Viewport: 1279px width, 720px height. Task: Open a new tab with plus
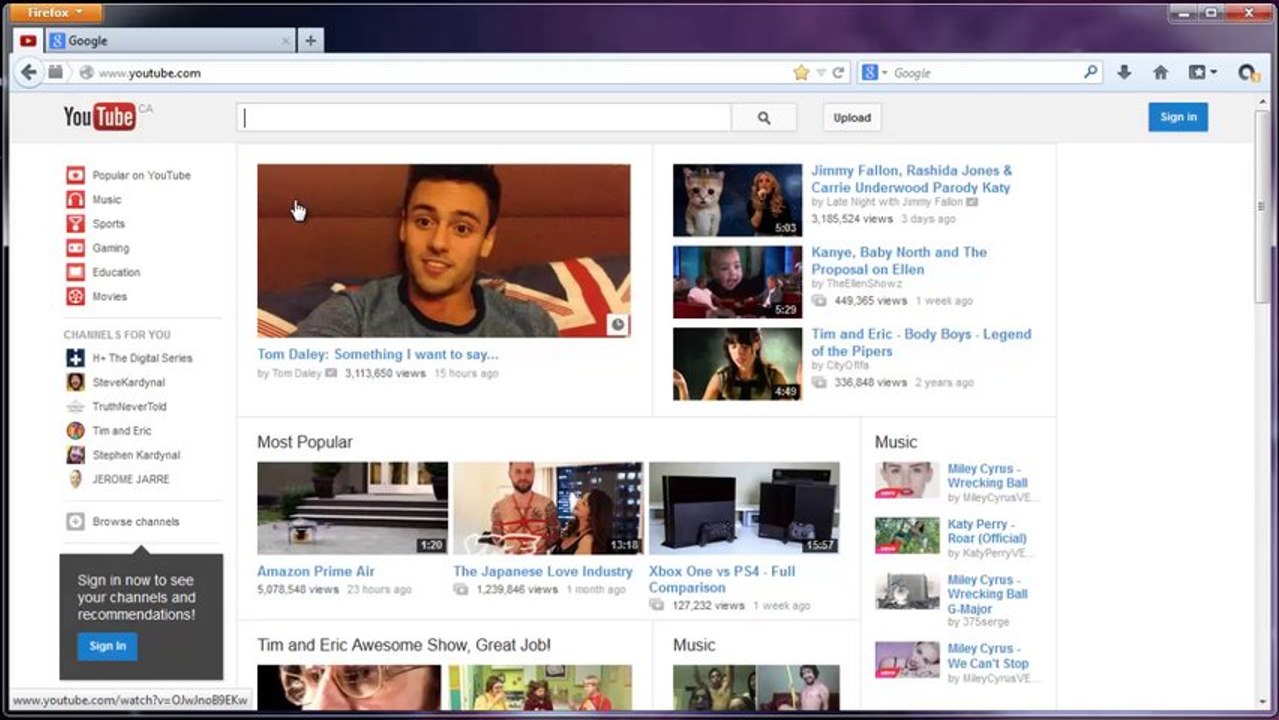click(310, 41)
